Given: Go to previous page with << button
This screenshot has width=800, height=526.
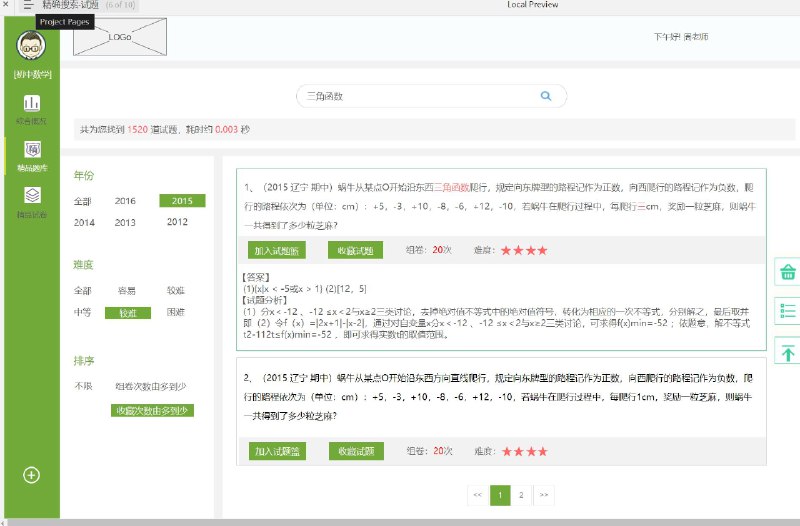Looking at the screenshot, I should click(x=478, y=495).
